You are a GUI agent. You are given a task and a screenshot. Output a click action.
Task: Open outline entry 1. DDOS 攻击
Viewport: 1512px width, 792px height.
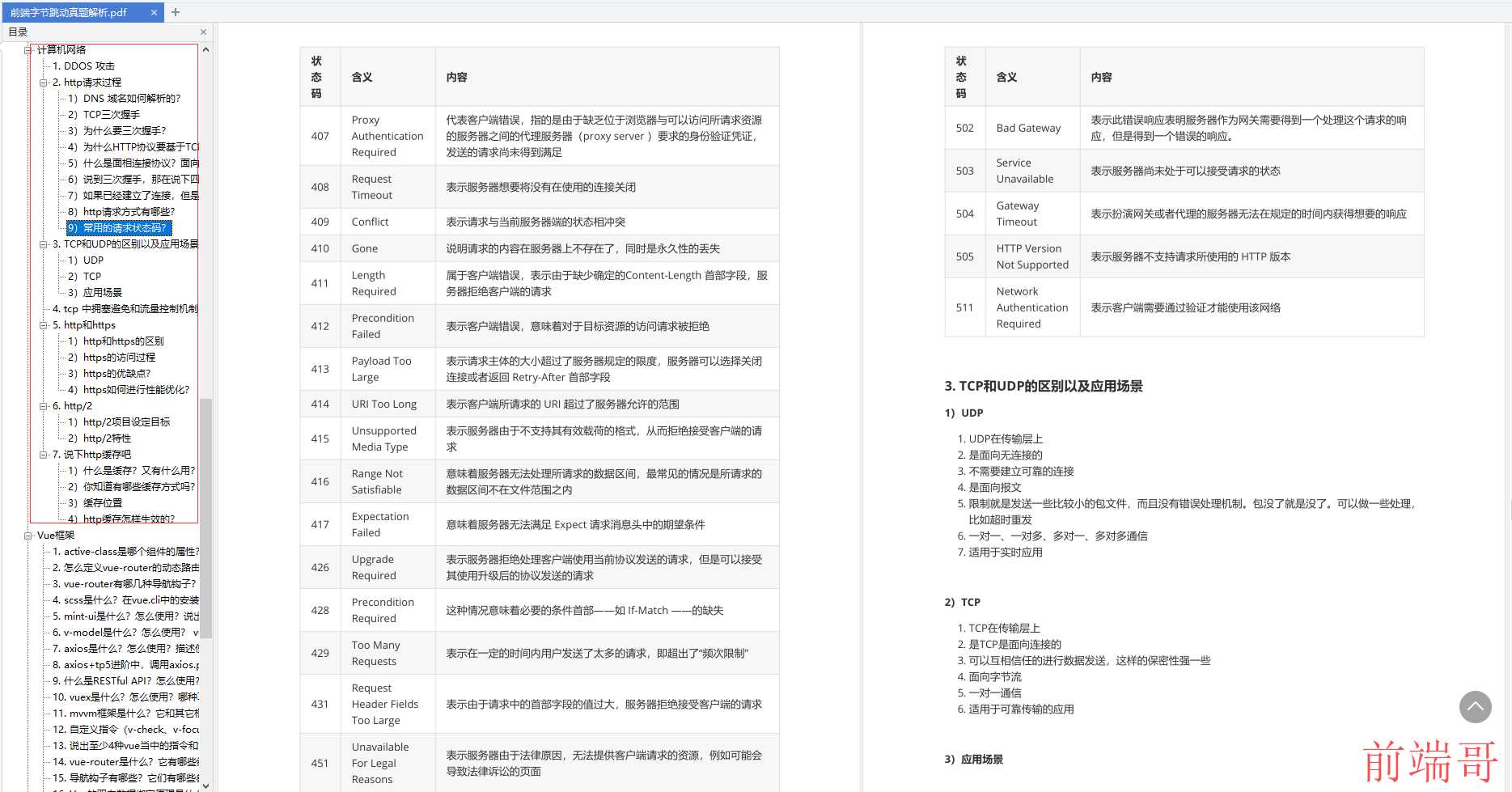pos(83,66)
